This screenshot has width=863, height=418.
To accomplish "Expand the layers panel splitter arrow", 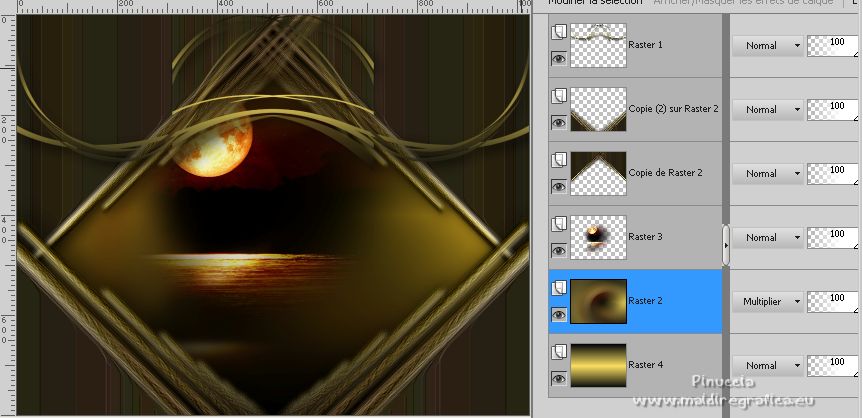I will (726, 246).
